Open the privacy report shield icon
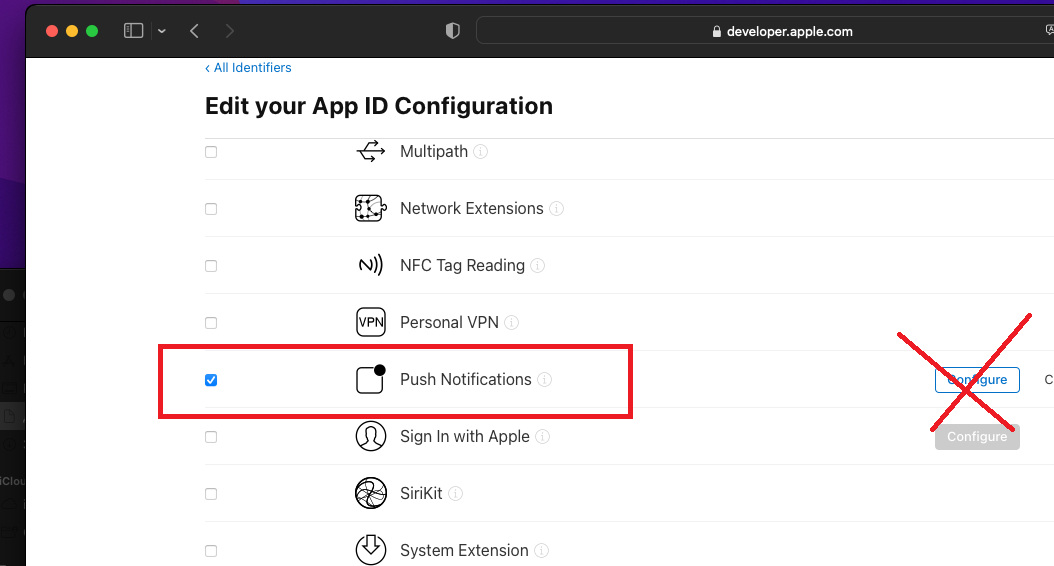 pyautogui.click(x=453, y=30)
